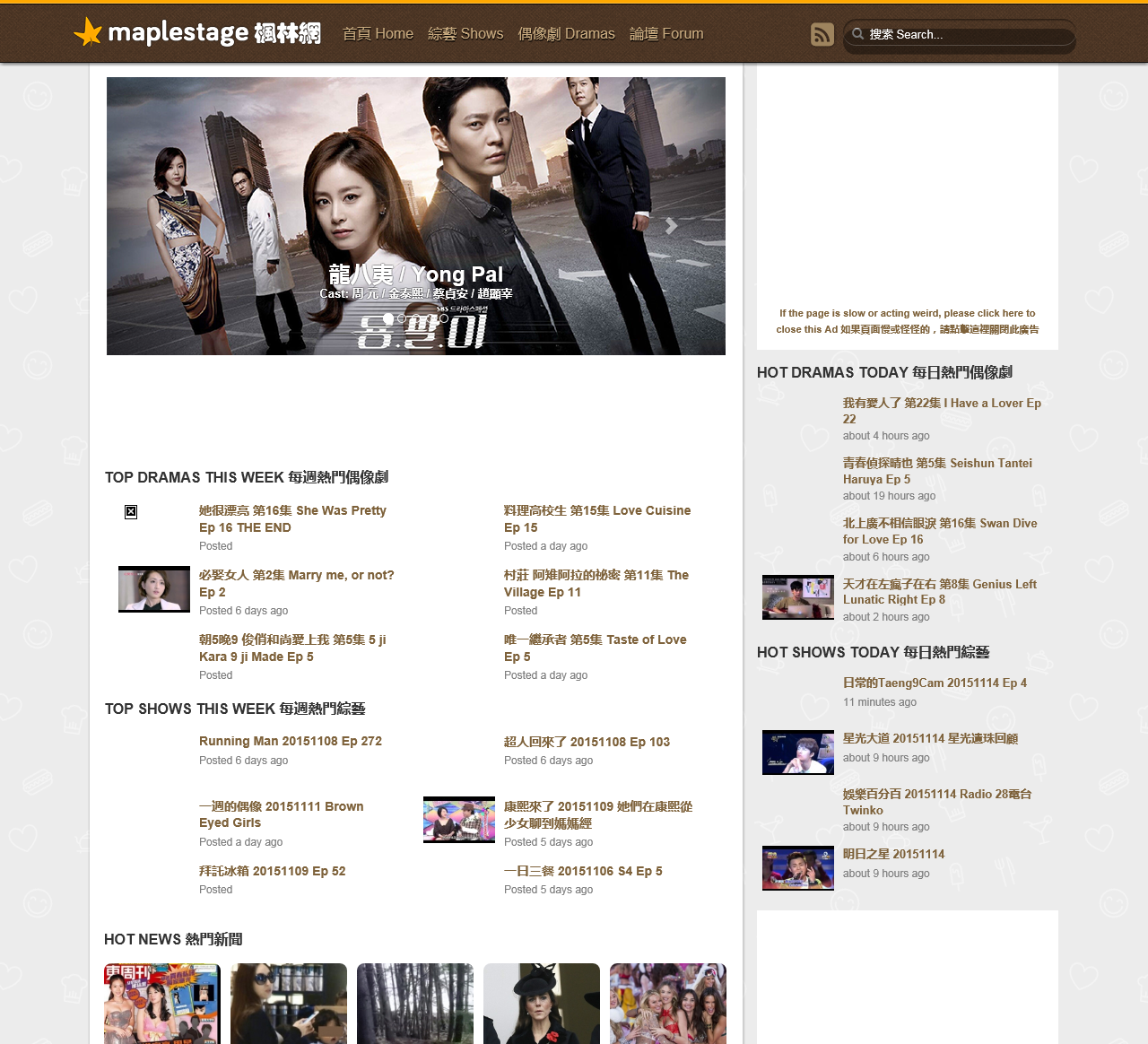Open 娛樂百分百 20151114 Radio 28電台 Twinko
This screenshot has height=1044, width=1148.
937,802
